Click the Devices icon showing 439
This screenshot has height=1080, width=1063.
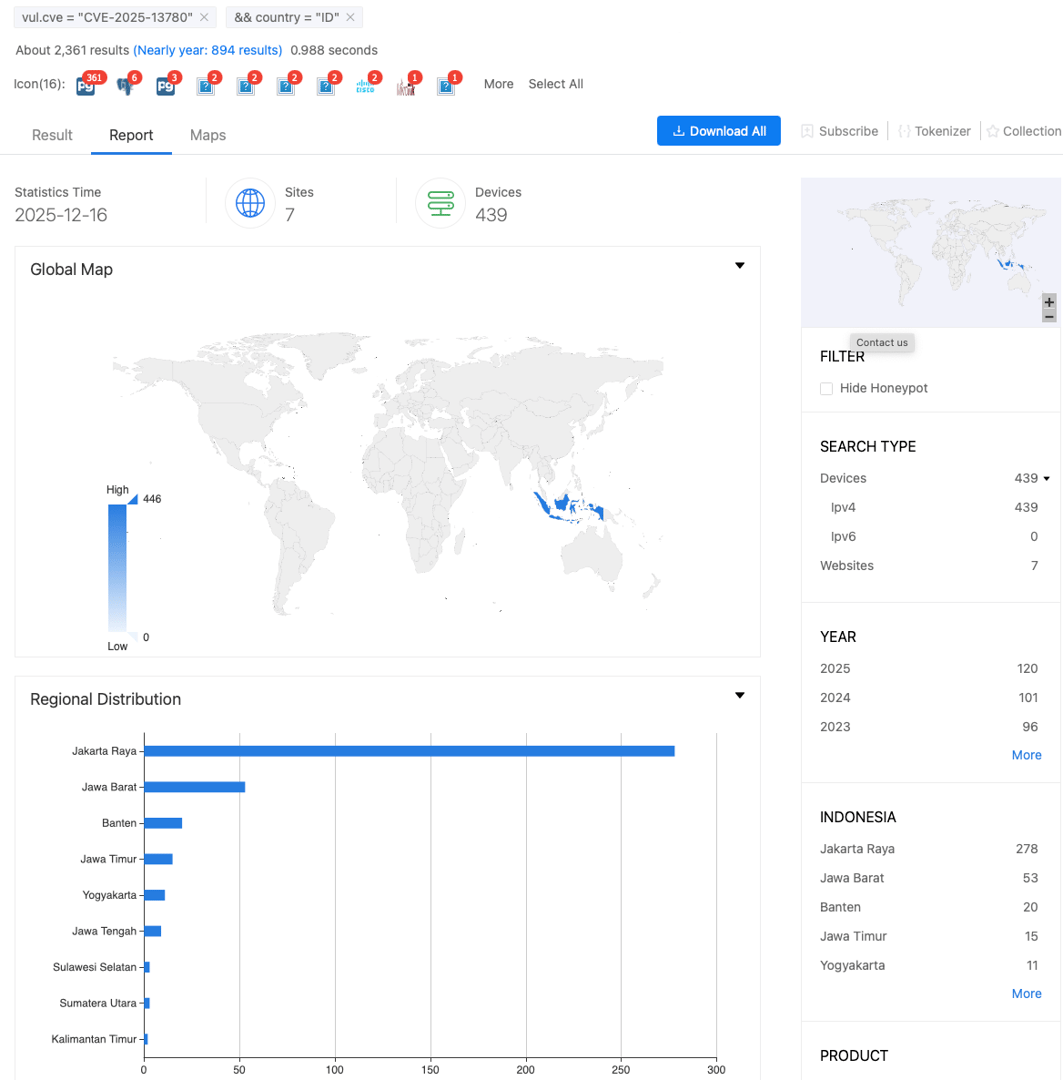(x=440, y=203)
